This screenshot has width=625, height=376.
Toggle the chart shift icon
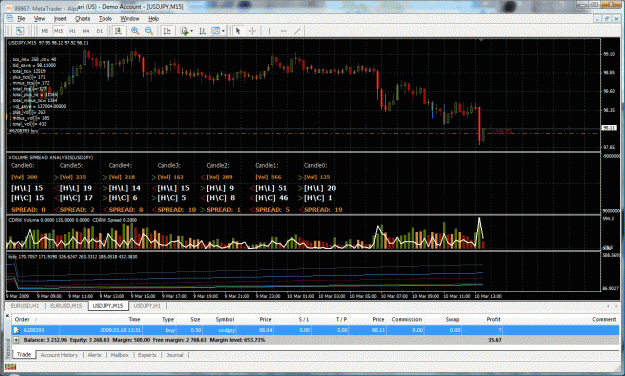coord(167,31)
